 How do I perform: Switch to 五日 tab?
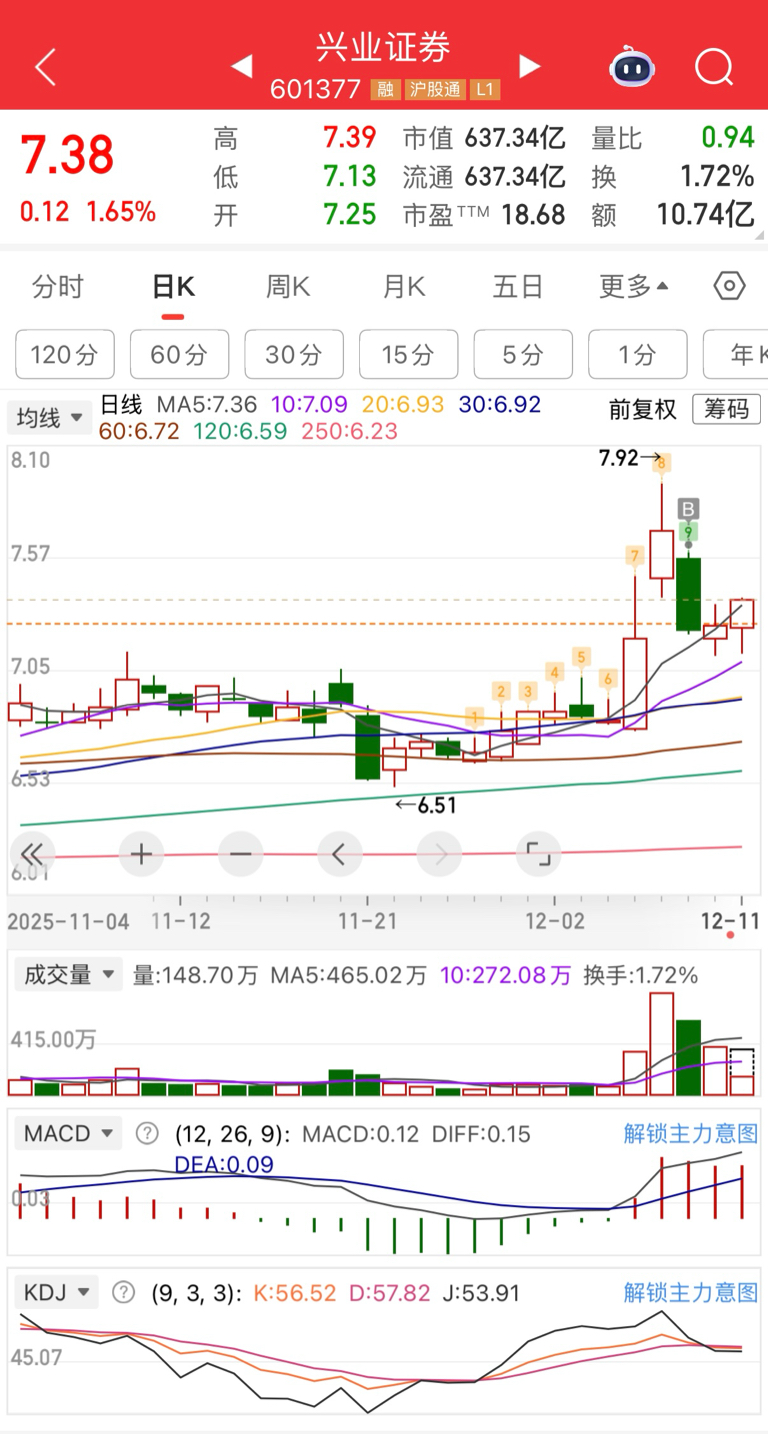tap(518, 287)
